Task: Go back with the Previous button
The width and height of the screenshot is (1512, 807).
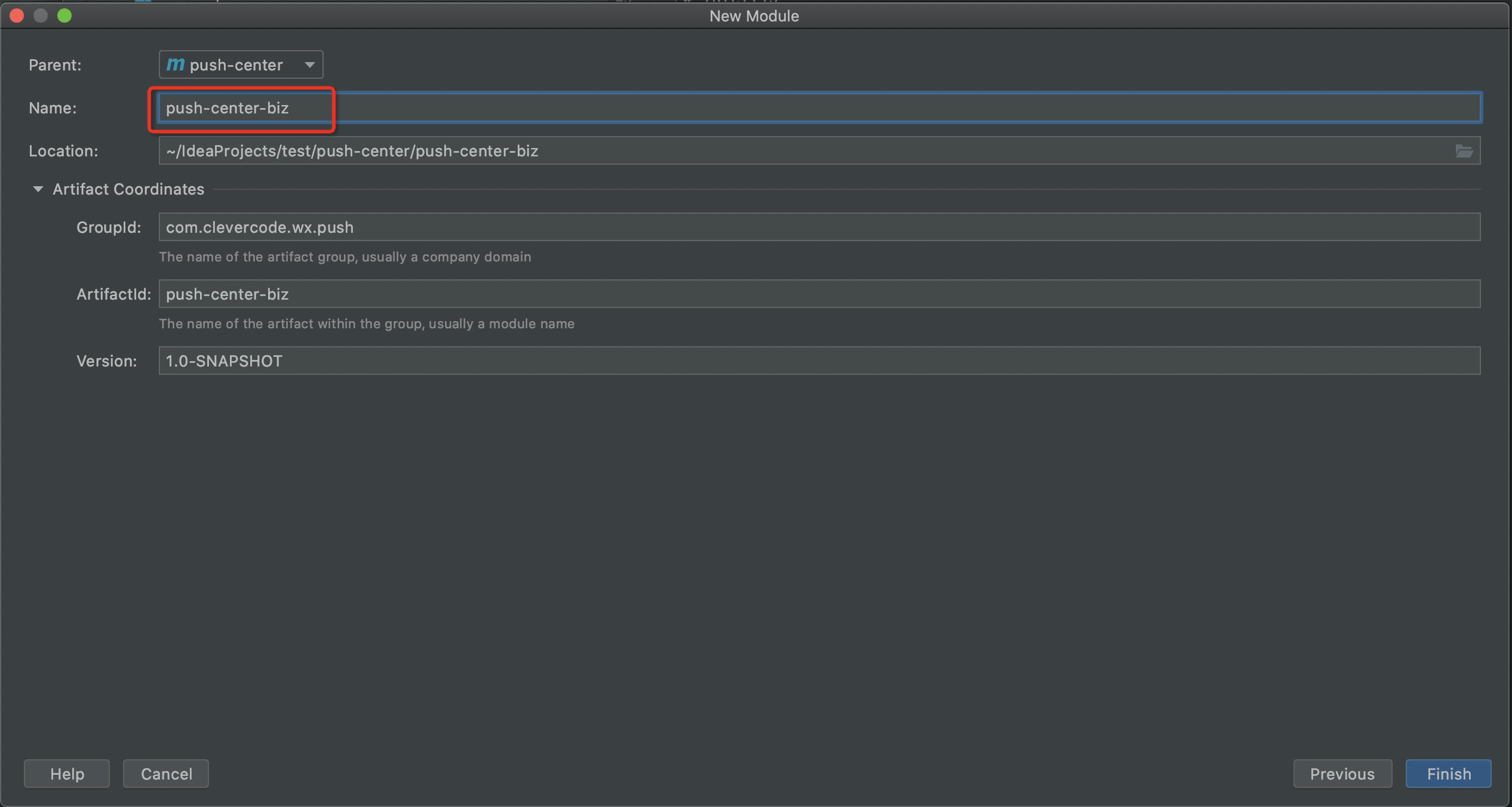Action: (1342, 774)
